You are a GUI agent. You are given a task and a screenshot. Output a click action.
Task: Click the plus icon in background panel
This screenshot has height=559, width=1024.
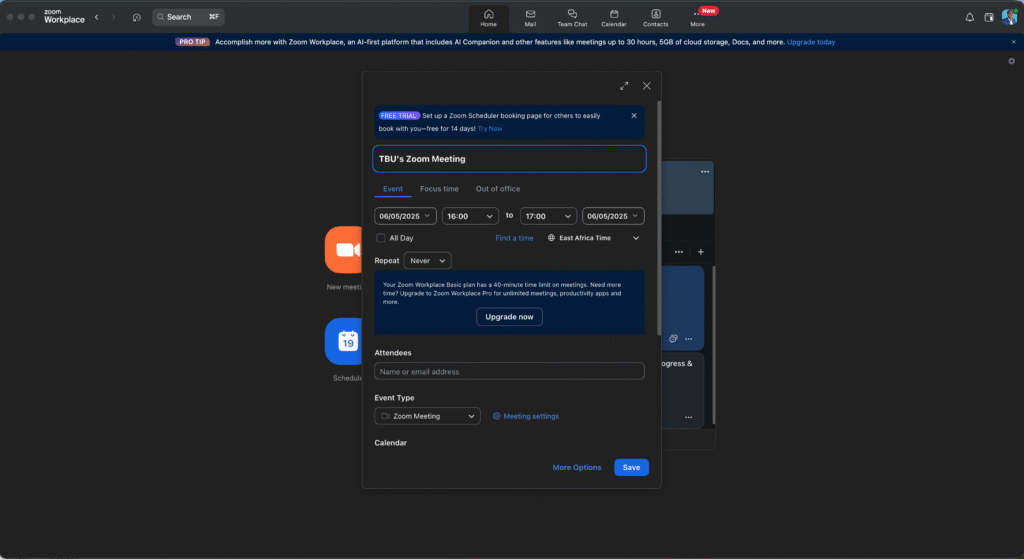[x=701, y=252]
